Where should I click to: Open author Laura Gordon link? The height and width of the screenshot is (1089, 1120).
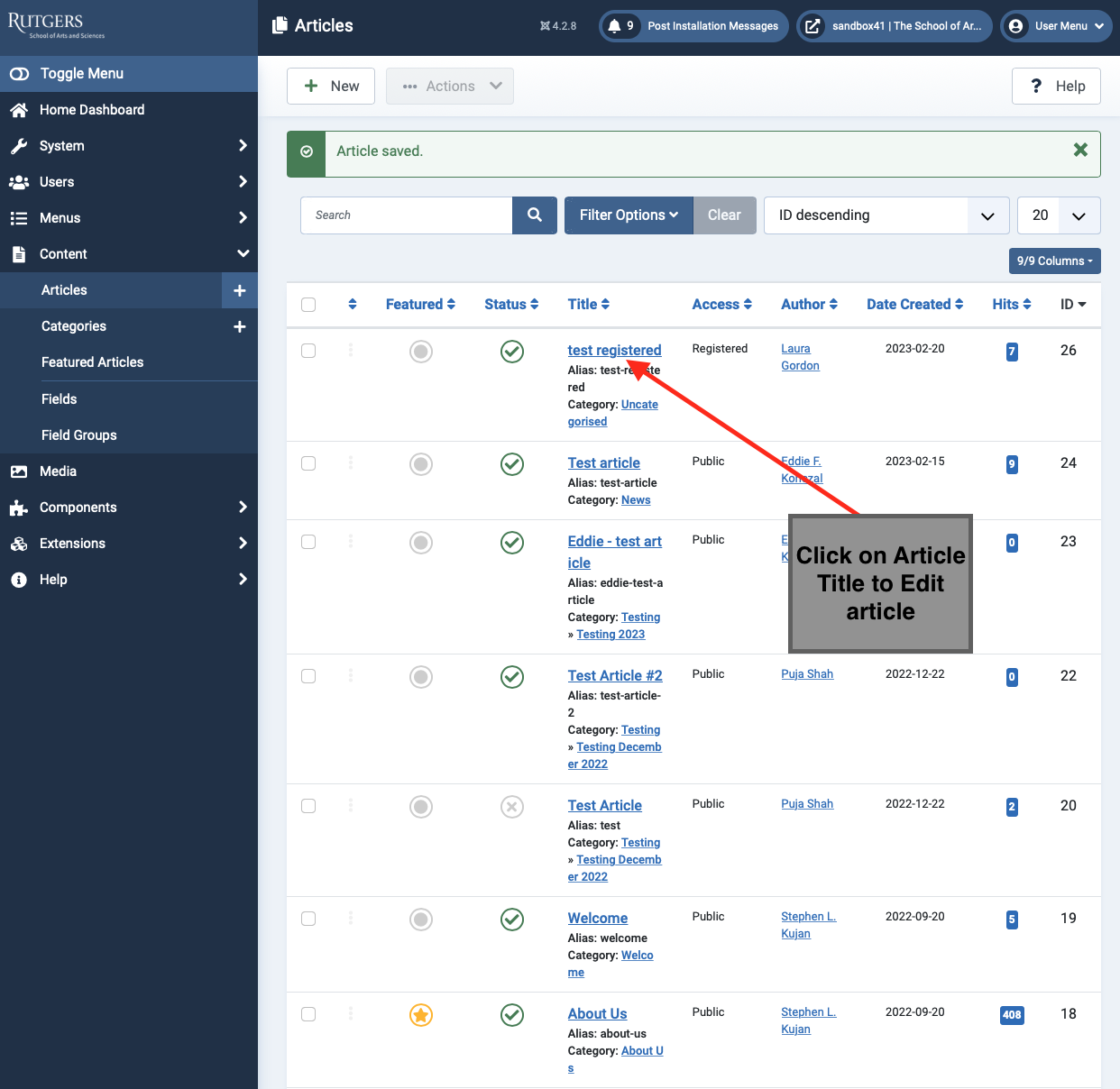click(x=800, y=357)
